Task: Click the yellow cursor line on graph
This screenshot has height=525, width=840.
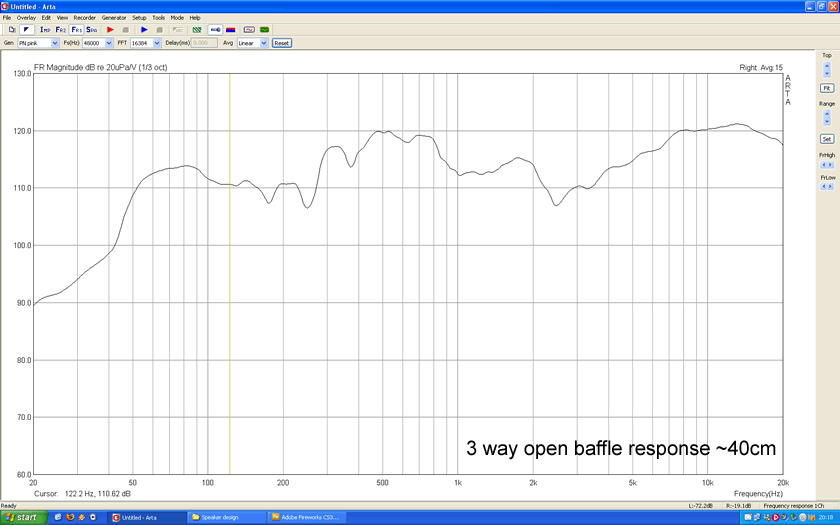Action: (230, 274)
